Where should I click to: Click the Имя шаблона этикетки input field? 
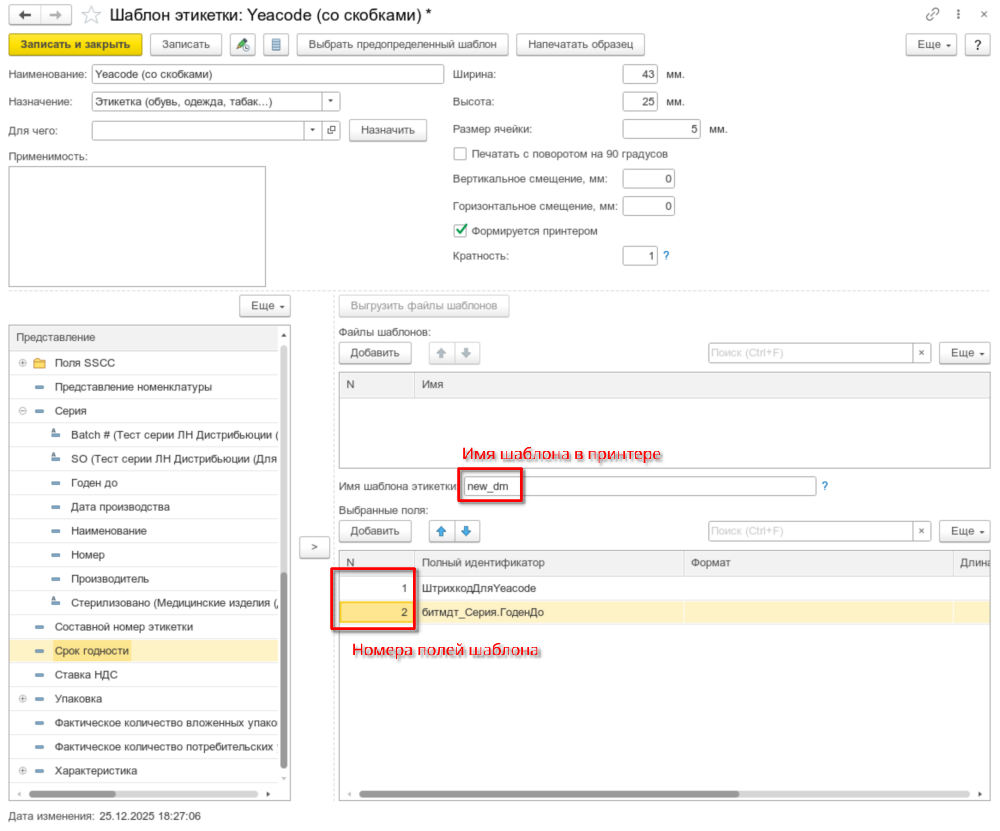tap(640, 487)
